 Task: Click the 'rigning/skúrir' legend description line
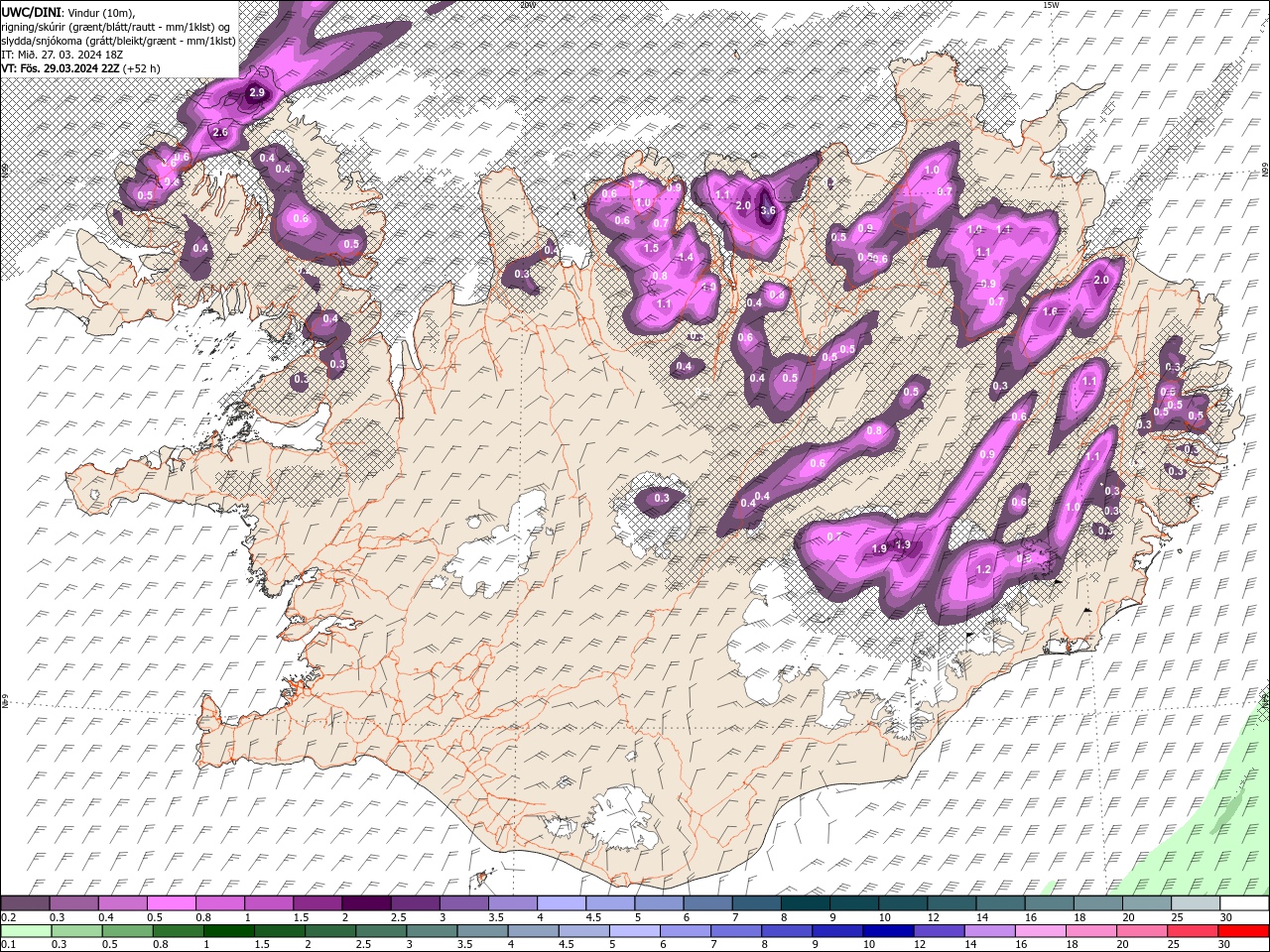point(115,26)
